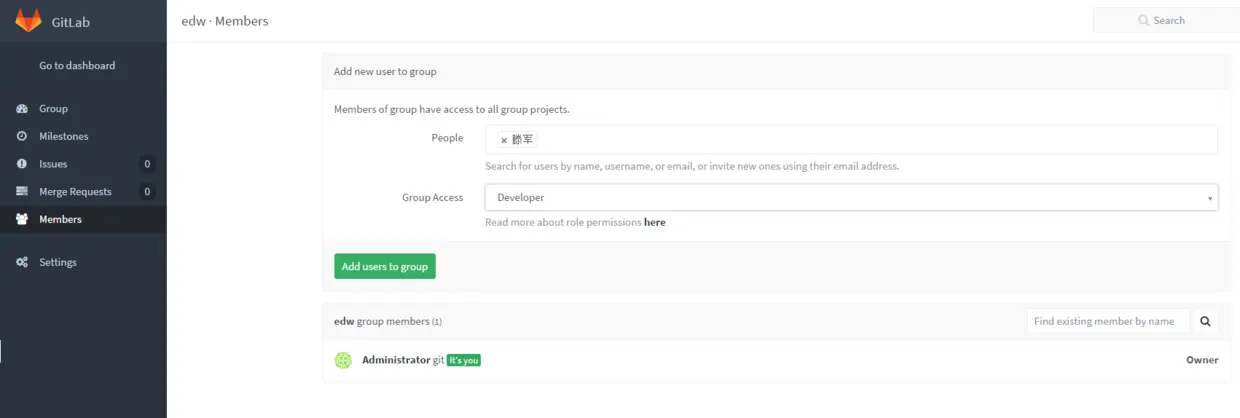Click the Issues exclamation icon
The image size is (1240, 418).
coord(22,164)
